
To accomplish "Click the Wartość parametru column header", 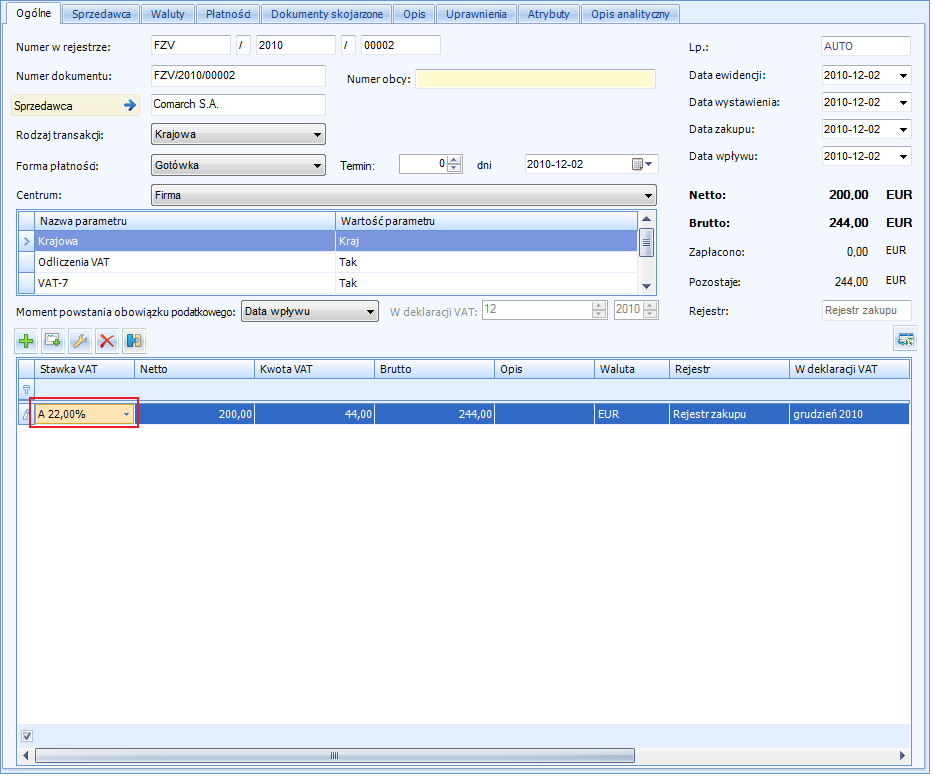I will tap(487, 221).
